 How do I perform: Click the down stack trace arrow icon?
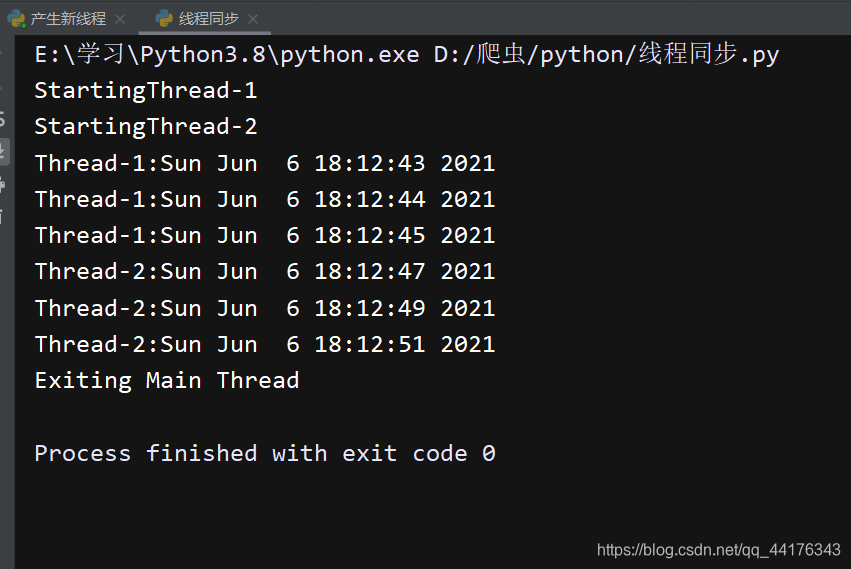coord(2,87)
